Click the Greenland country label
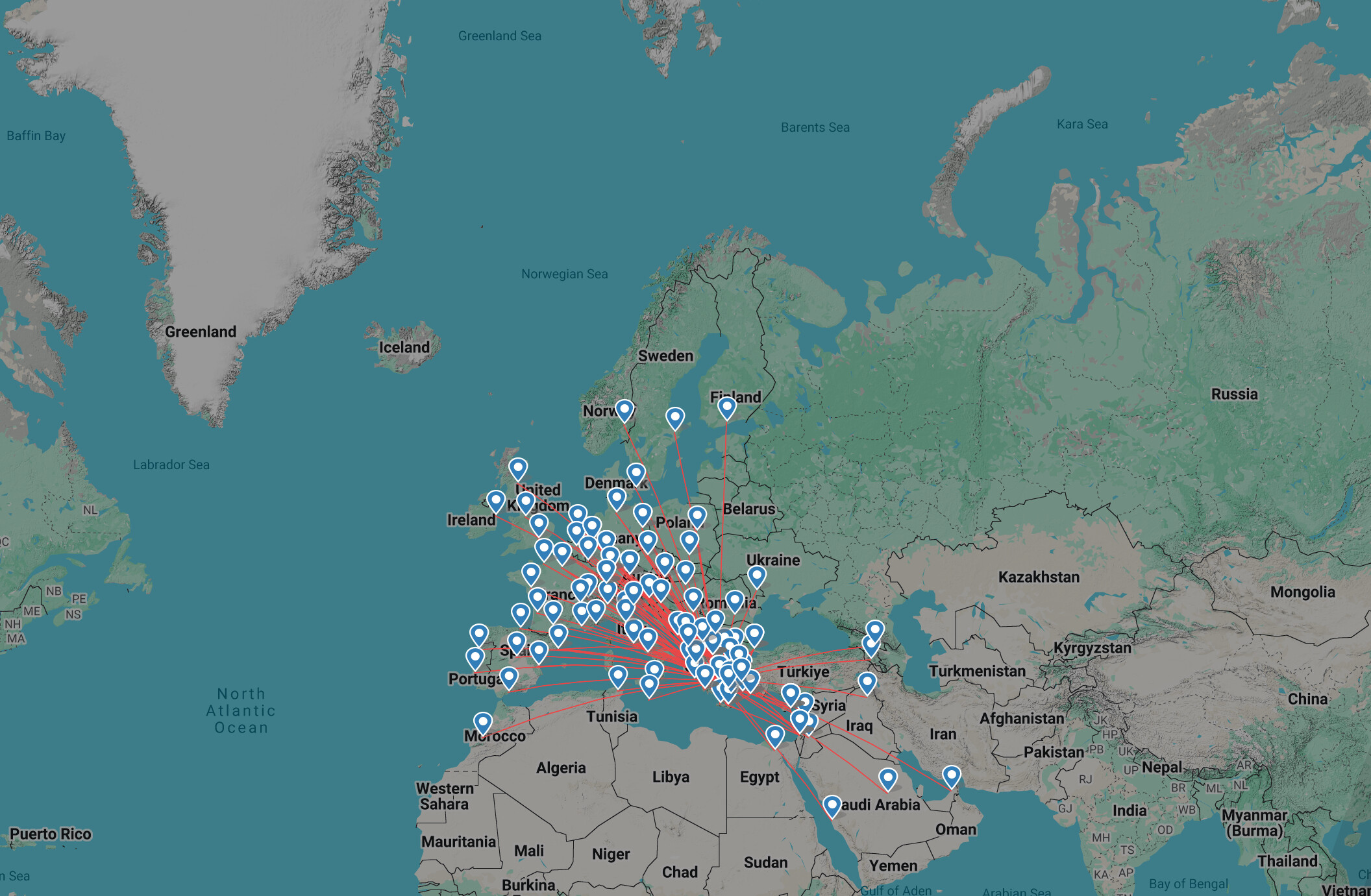The height and width of the screenshot is (896, 1371). (x=200, y=332)
